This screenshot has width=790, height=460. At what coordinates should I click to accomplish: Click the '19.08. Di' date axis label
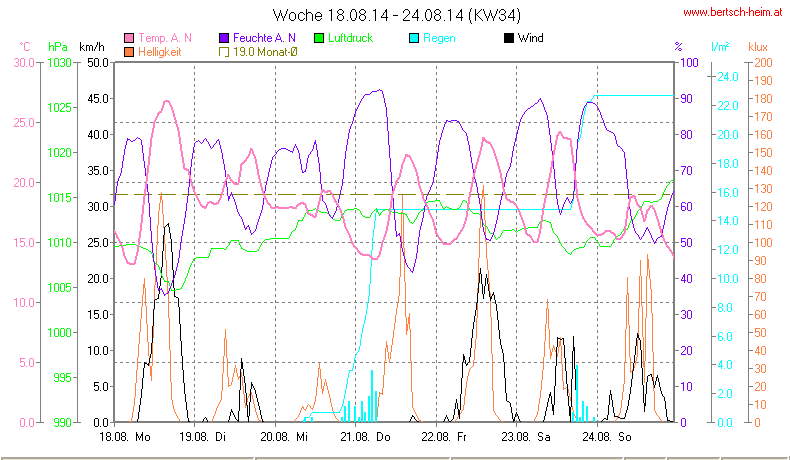pyautogui.click(x=203, y=437)
